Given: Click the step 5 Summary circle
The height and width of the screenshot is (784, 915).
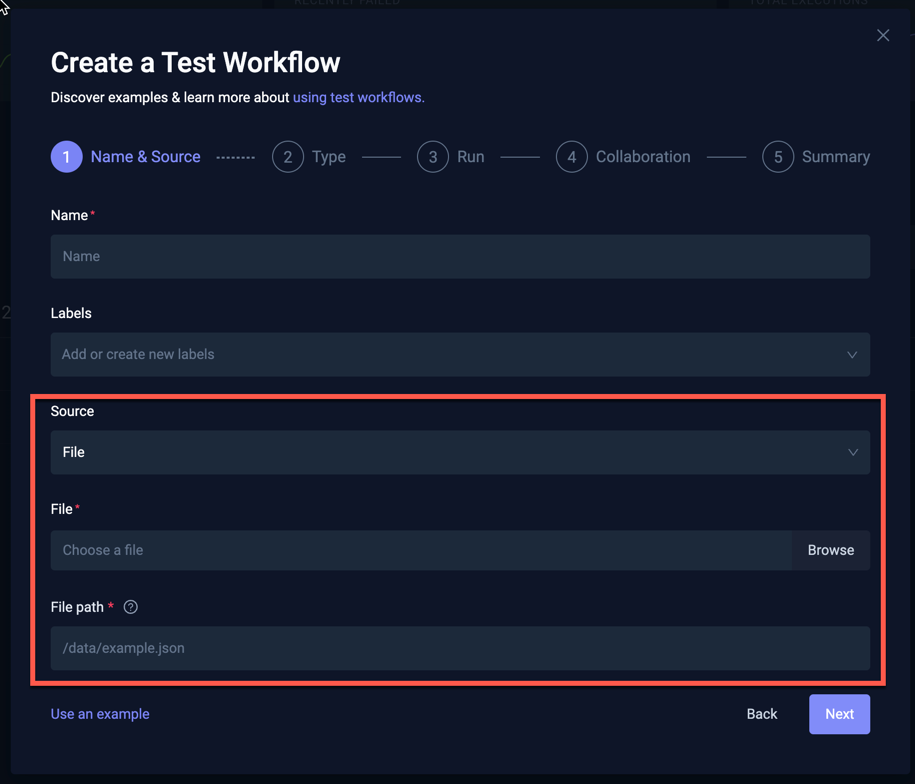Looking at the screenshot, I should coord(778,156).
